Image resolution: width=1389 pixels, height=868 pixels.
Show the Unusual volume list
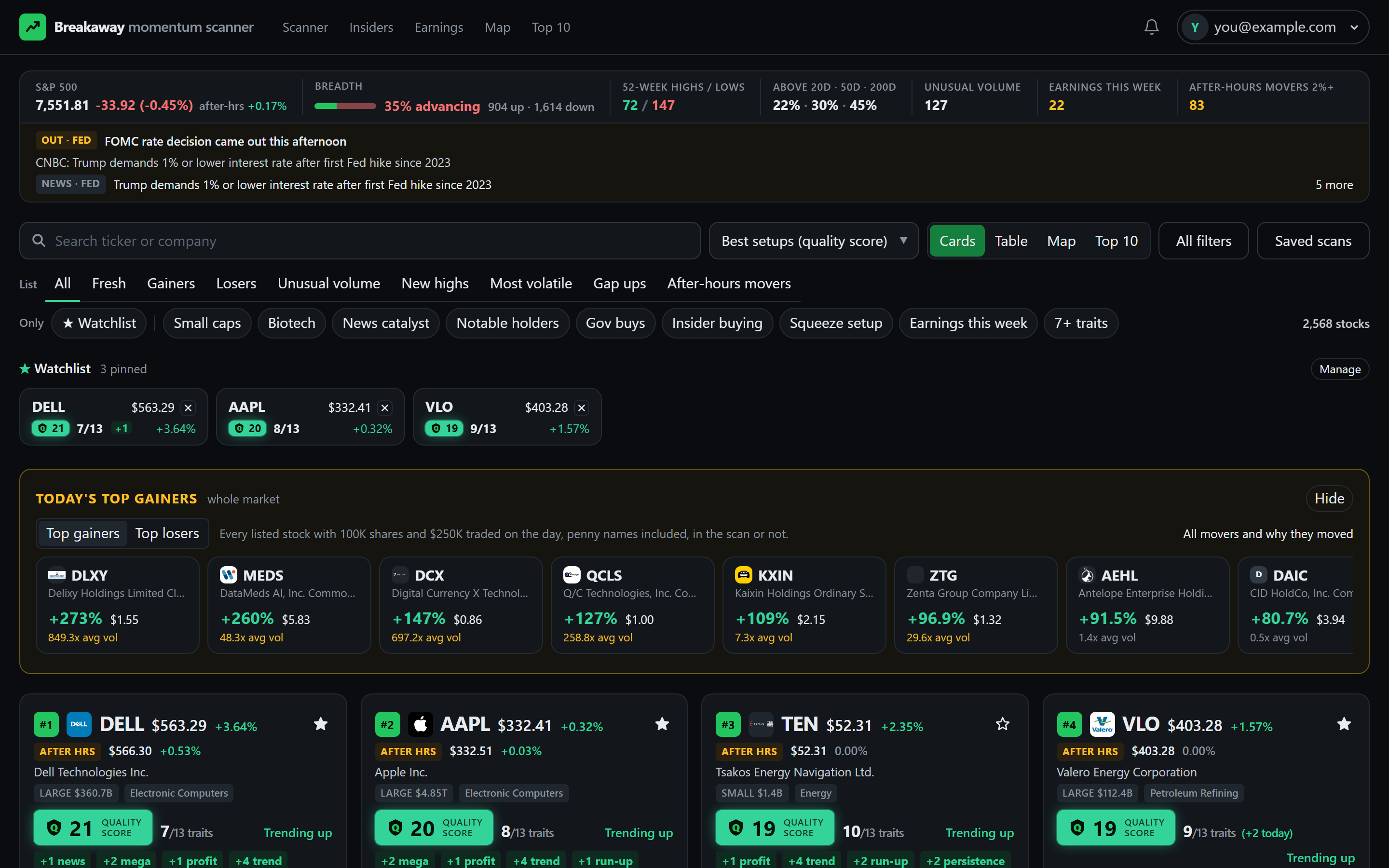coord(329,283)
